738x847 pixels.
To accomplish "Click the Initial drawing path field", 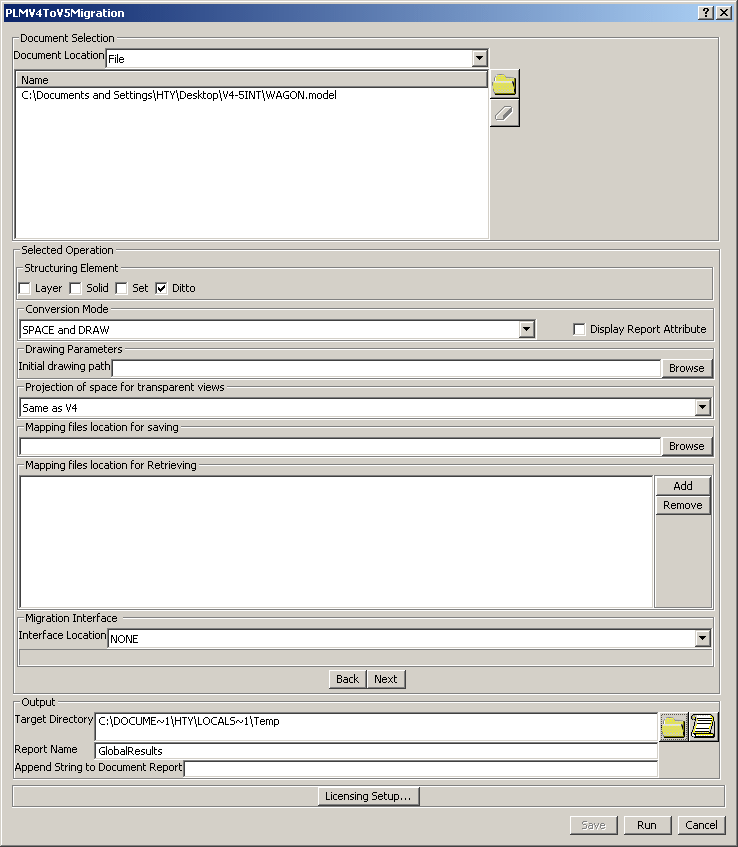I will coord(386,368).
